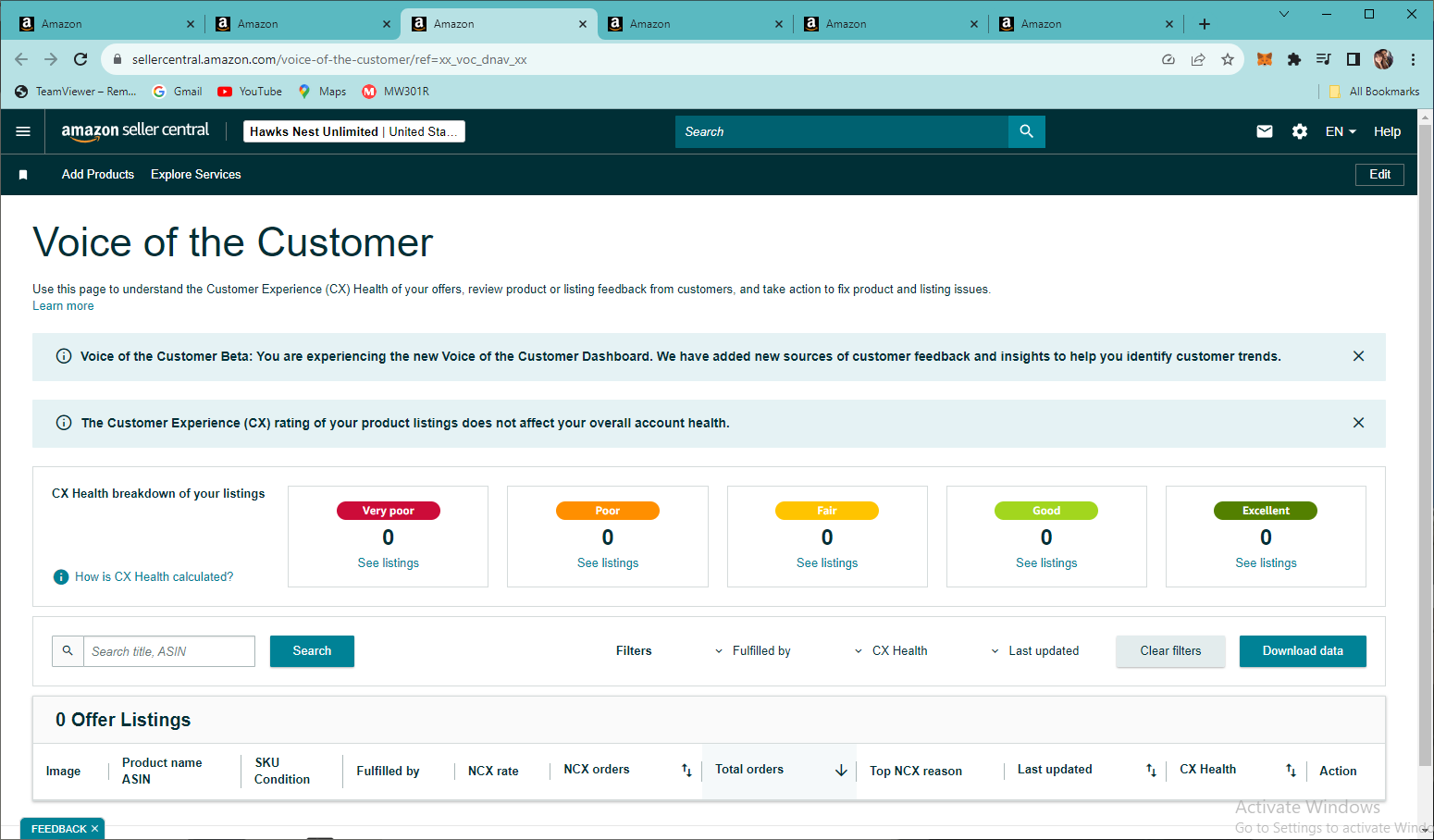Open the TeamViewer bookmark
This screenshot has height=840, width=1434.
[x=75, y=92]
